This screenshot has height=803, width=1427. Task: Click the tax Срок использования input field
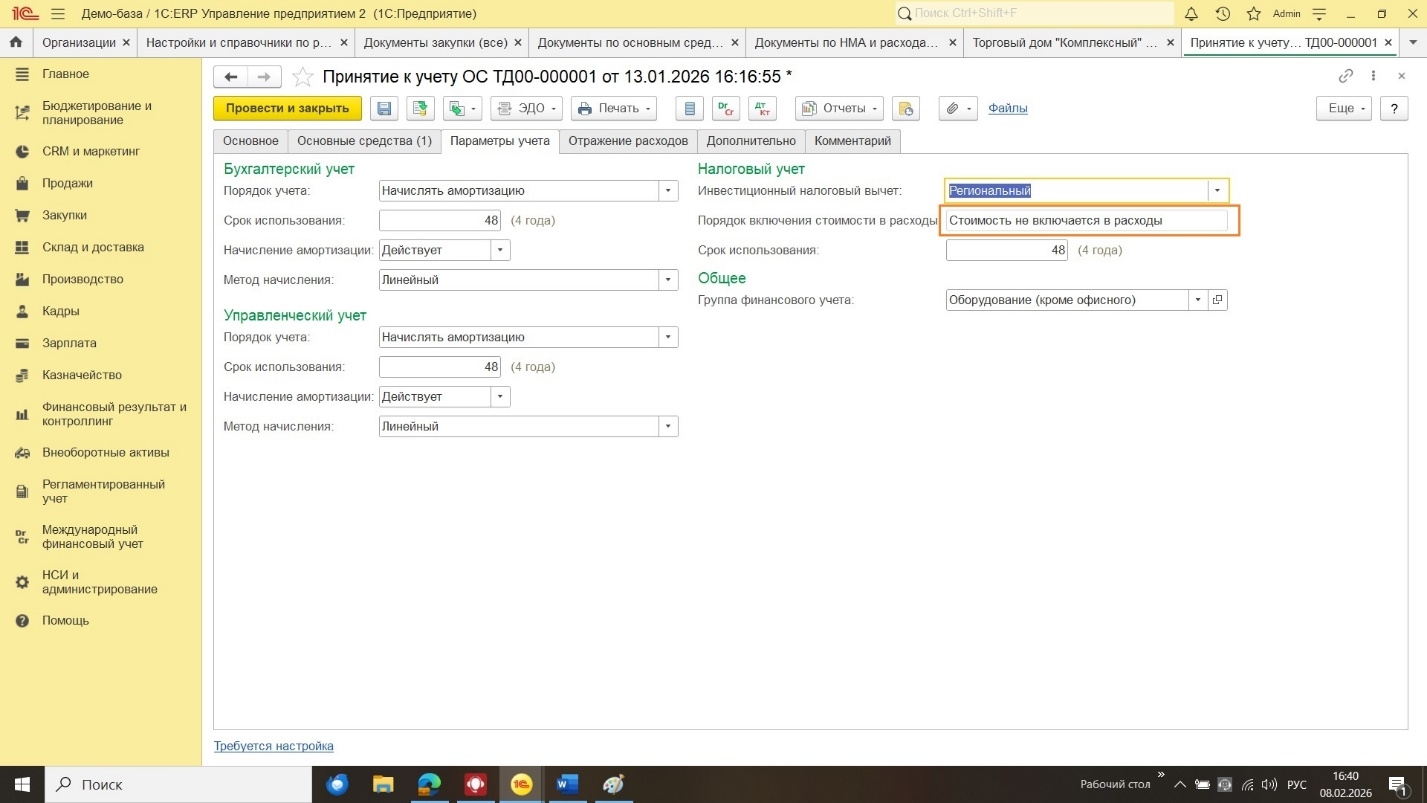click(1006, 250)
